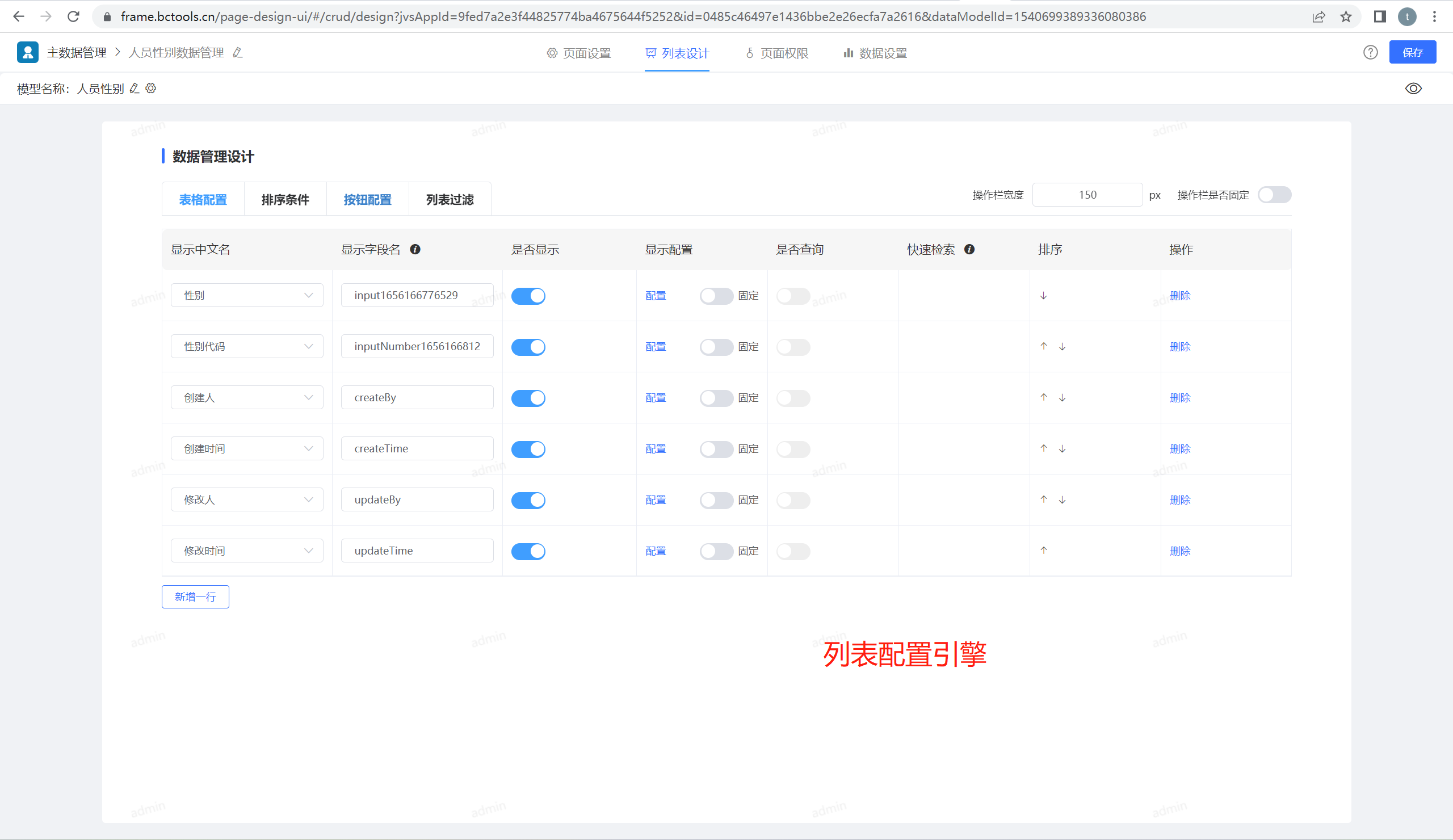Focus 操作栏宽度 input showing 150
This screenshot has height=840, width=1453.
pyautogui.click(x=1087, y=195)
